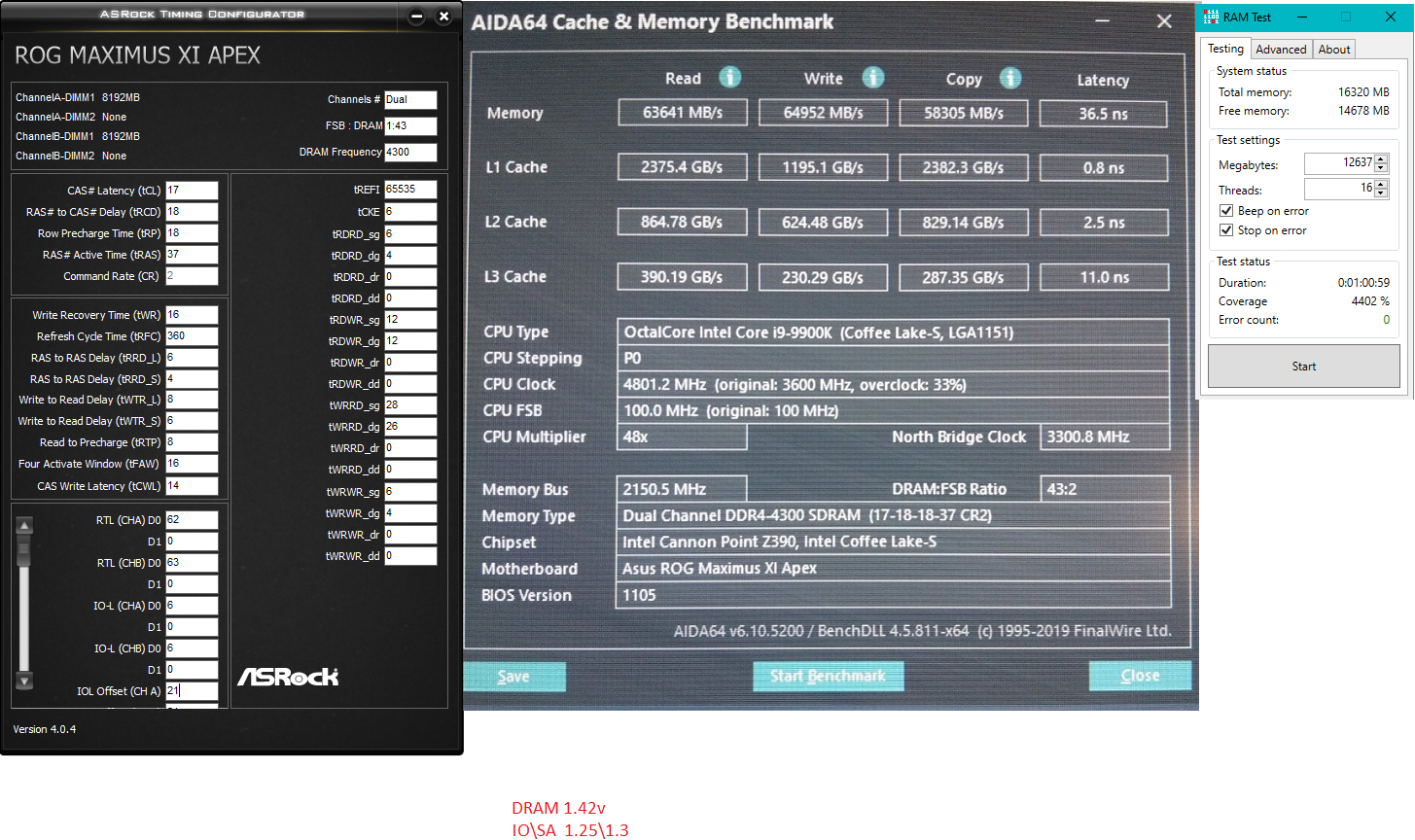Toggle the Beep on error checkbox
Viewport: 1415px width, 840px height.
point(1226,211)
